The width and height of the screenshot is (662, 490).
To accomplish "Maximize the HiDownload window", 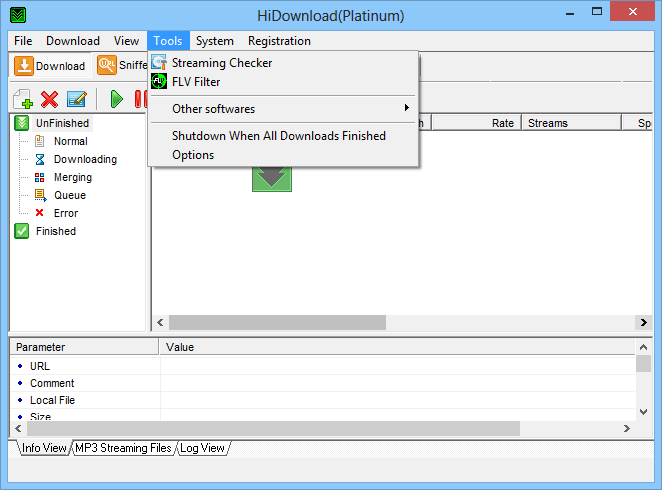I will [x=597, y=11].
